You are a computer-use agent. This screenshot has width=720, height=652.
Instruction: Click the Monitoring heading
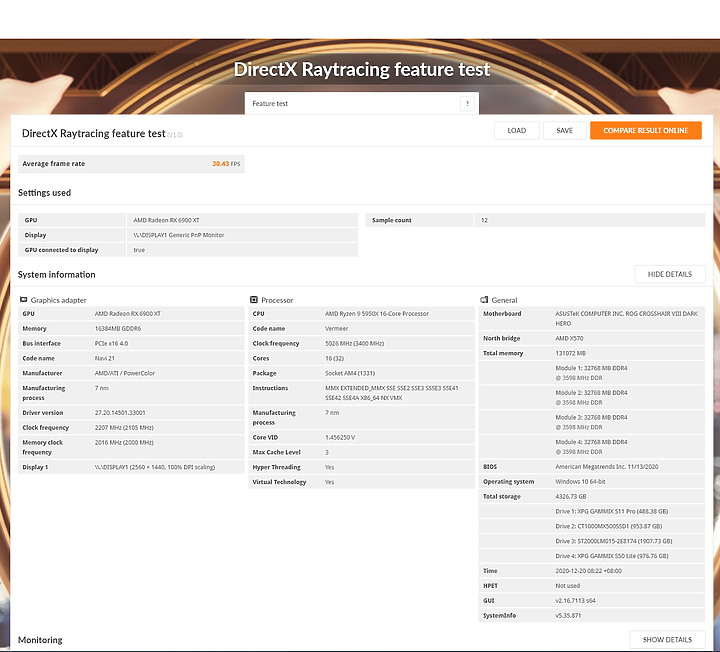(x=40, y=640)
